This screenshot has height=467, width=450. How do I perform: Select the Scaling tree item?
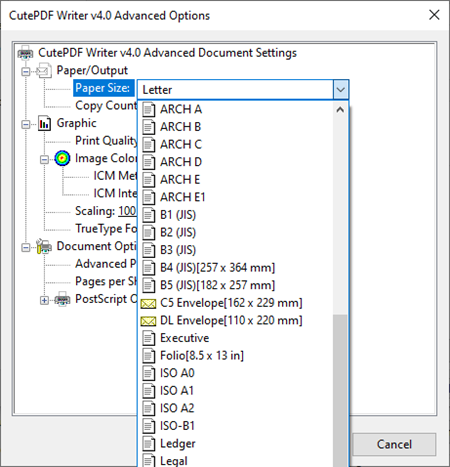coord(105,211)
